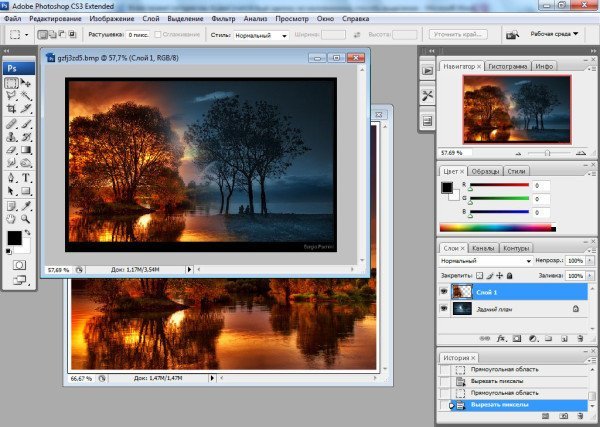This screenshot has width=600, height=427.
Task: Open the Выделение menu
Action: (x=185, y=18)
